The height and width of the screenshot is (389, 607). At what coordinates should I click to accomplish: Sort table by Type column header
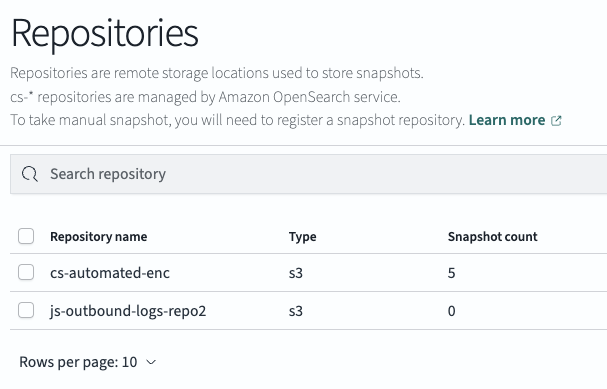(302, 236)
